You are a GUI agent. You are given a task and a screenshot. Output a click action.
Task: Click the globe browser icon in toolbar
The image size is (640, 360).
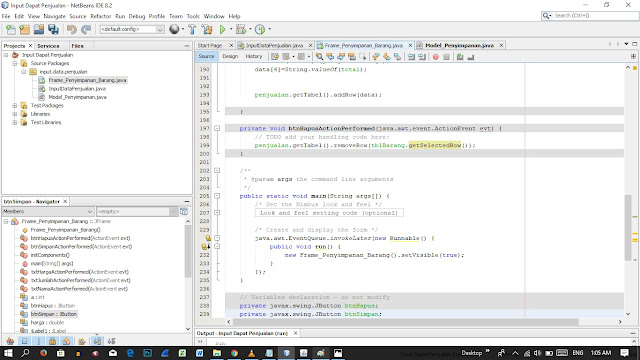coord(174,29)
